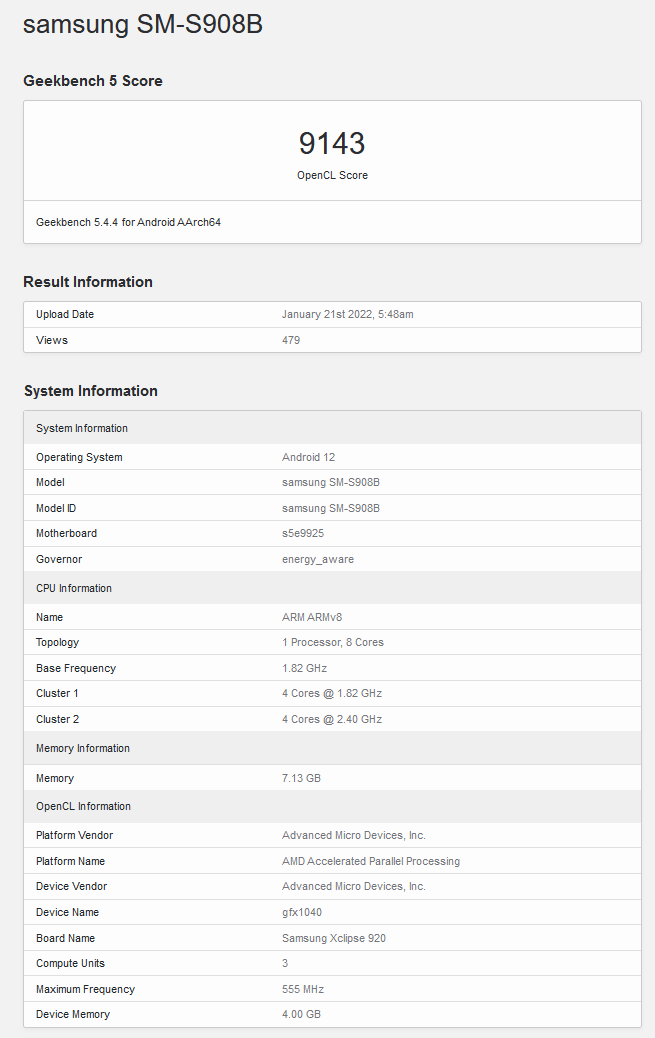Click 'samsung SM-S908B' in the Model ID row

(x=331, y=508)
